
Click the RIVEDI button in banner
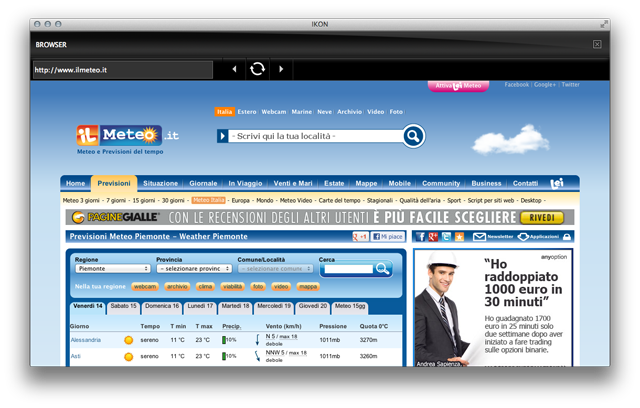[542, 217]
